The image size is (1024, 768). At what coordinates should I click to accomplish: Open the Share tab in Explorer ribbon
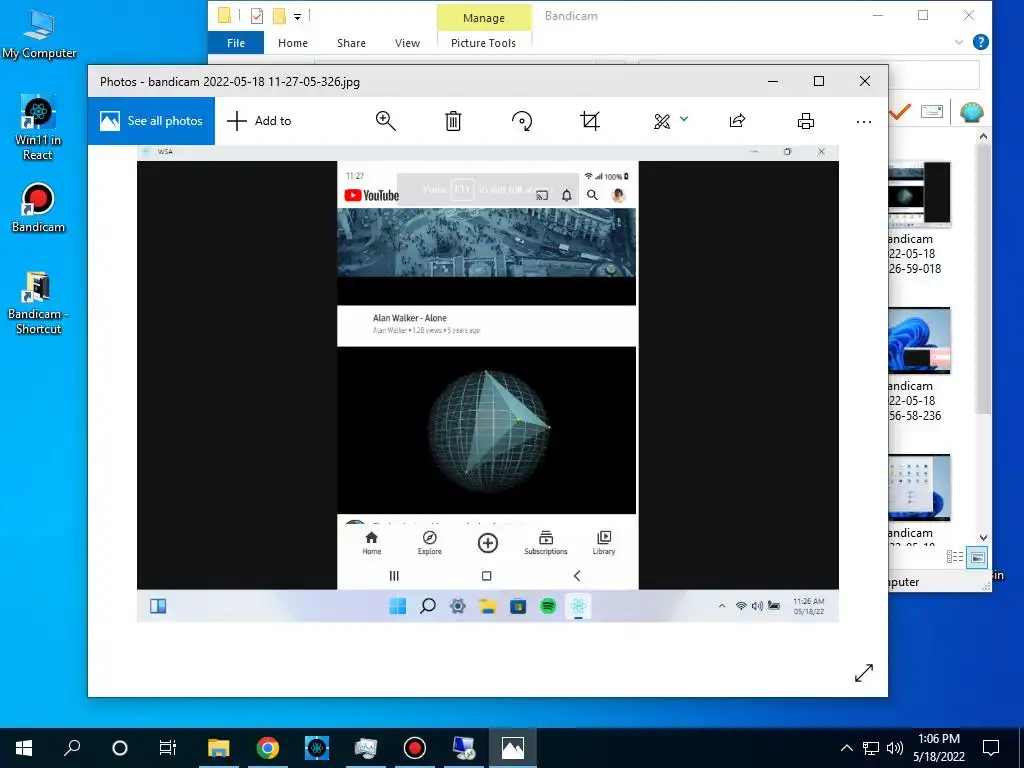pyautogui.click(x=351, y=43)
